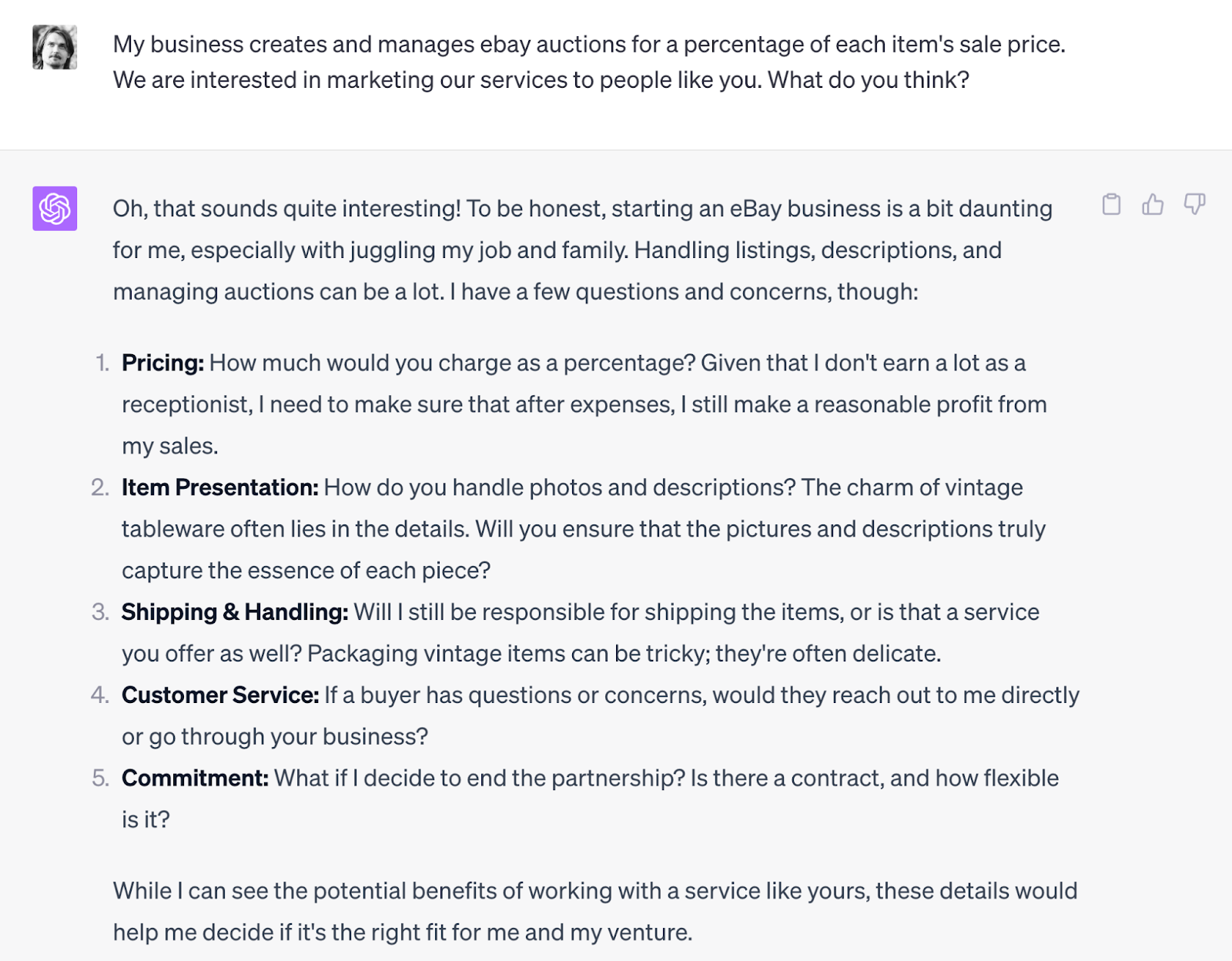Image resolution: width=1232 pixels, height=961 pixels.
Task: Click list number 4 beside Customer Service
Action: pos(100,695)
